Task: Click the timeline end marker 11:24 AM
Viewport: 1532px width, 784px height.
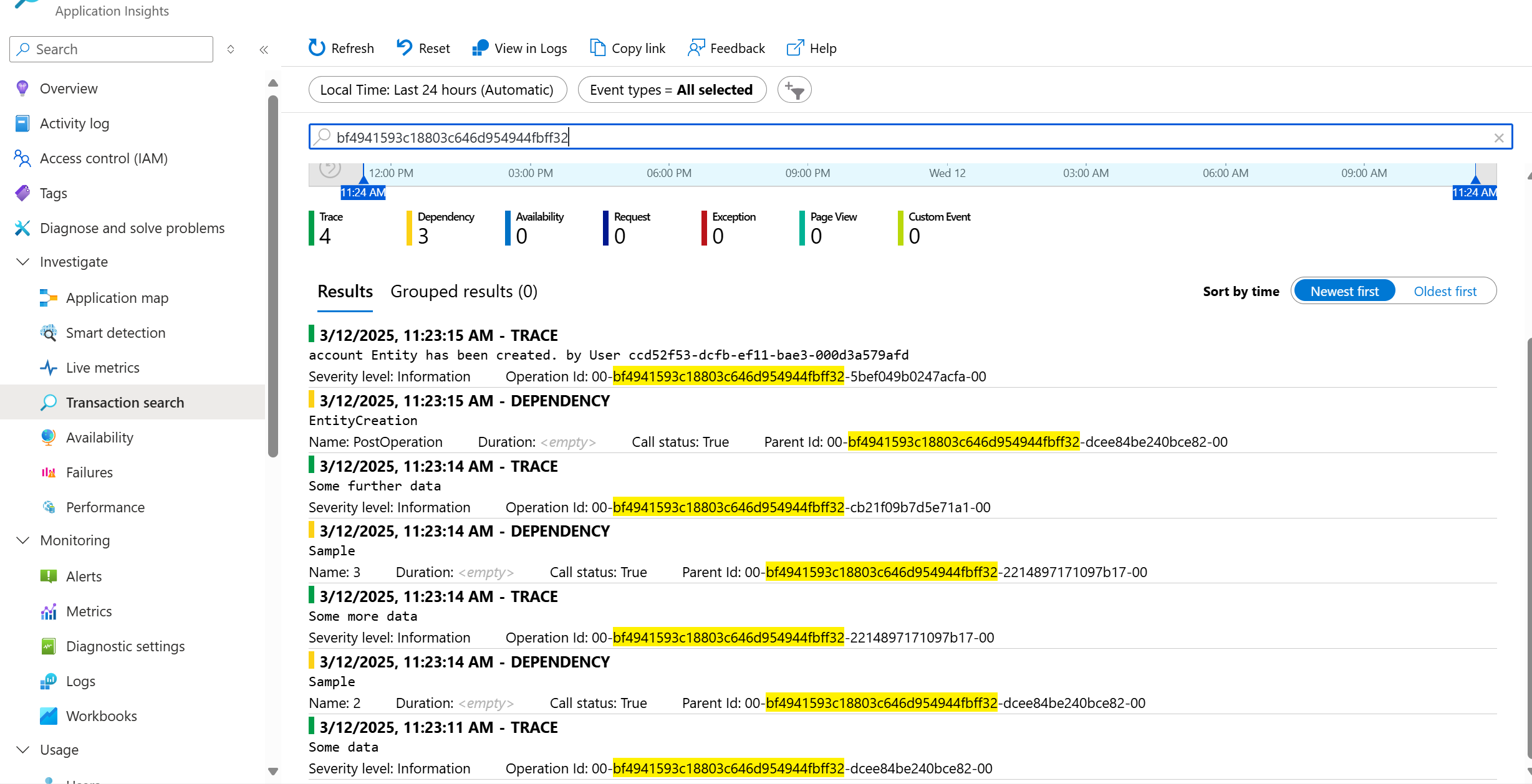Action: pos(1475,193)
